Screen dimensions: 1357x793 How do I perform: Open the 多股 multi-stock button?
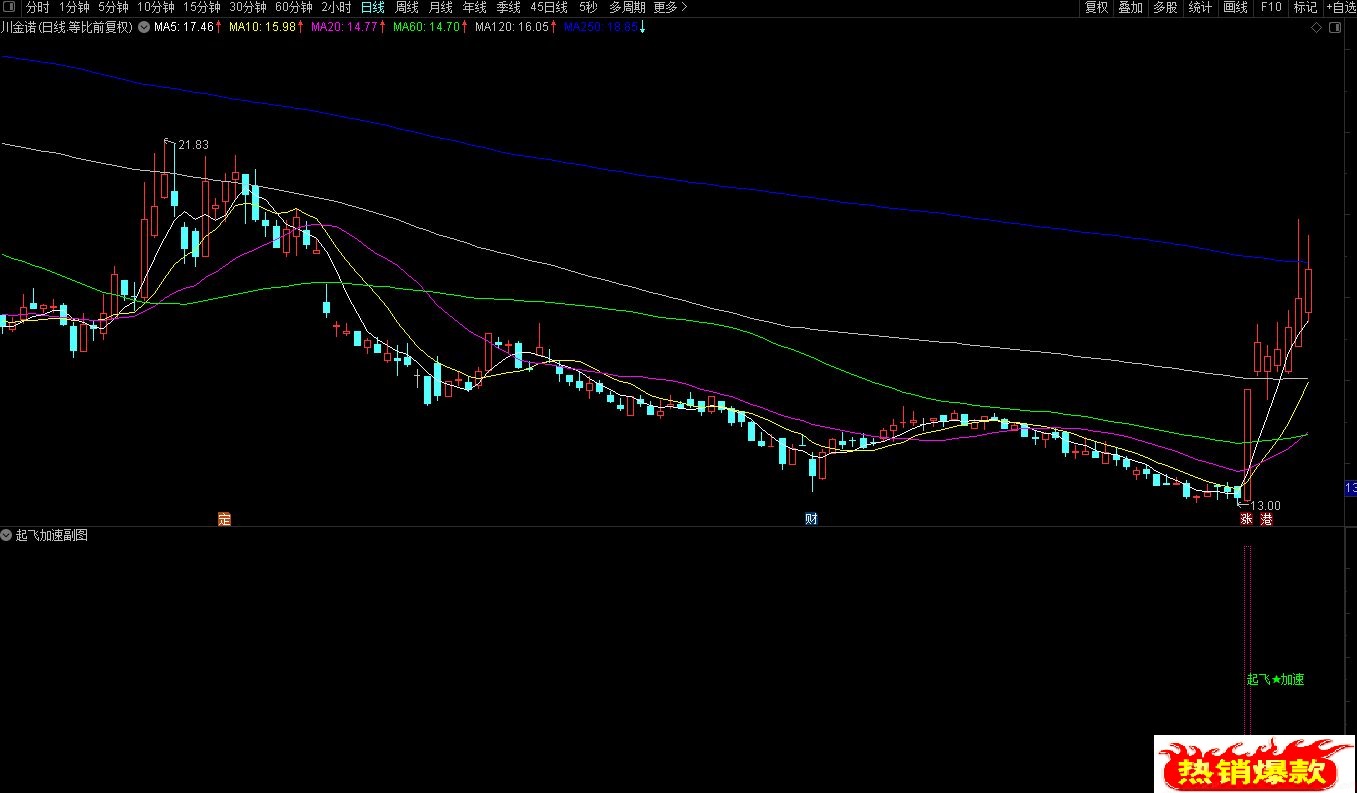pos(1165,7)
